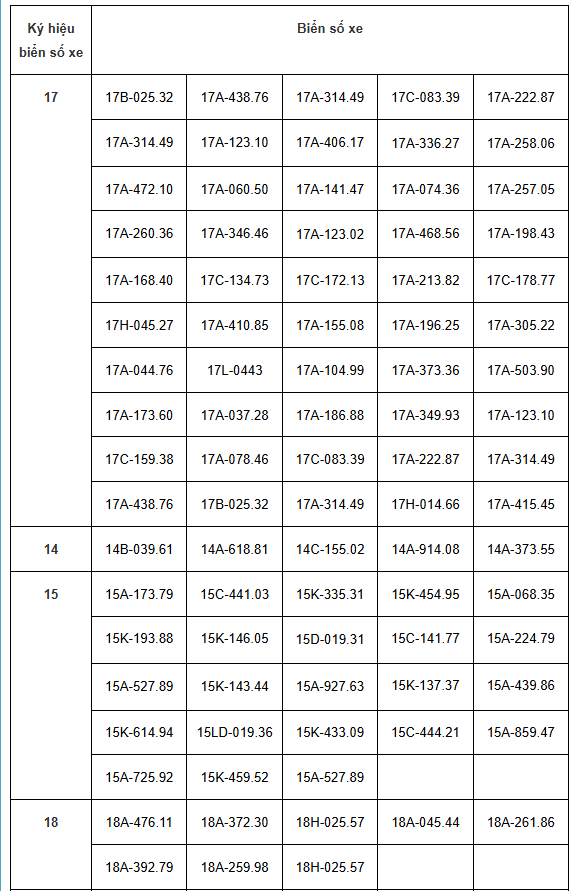Click the row label 15

[51, 594]
